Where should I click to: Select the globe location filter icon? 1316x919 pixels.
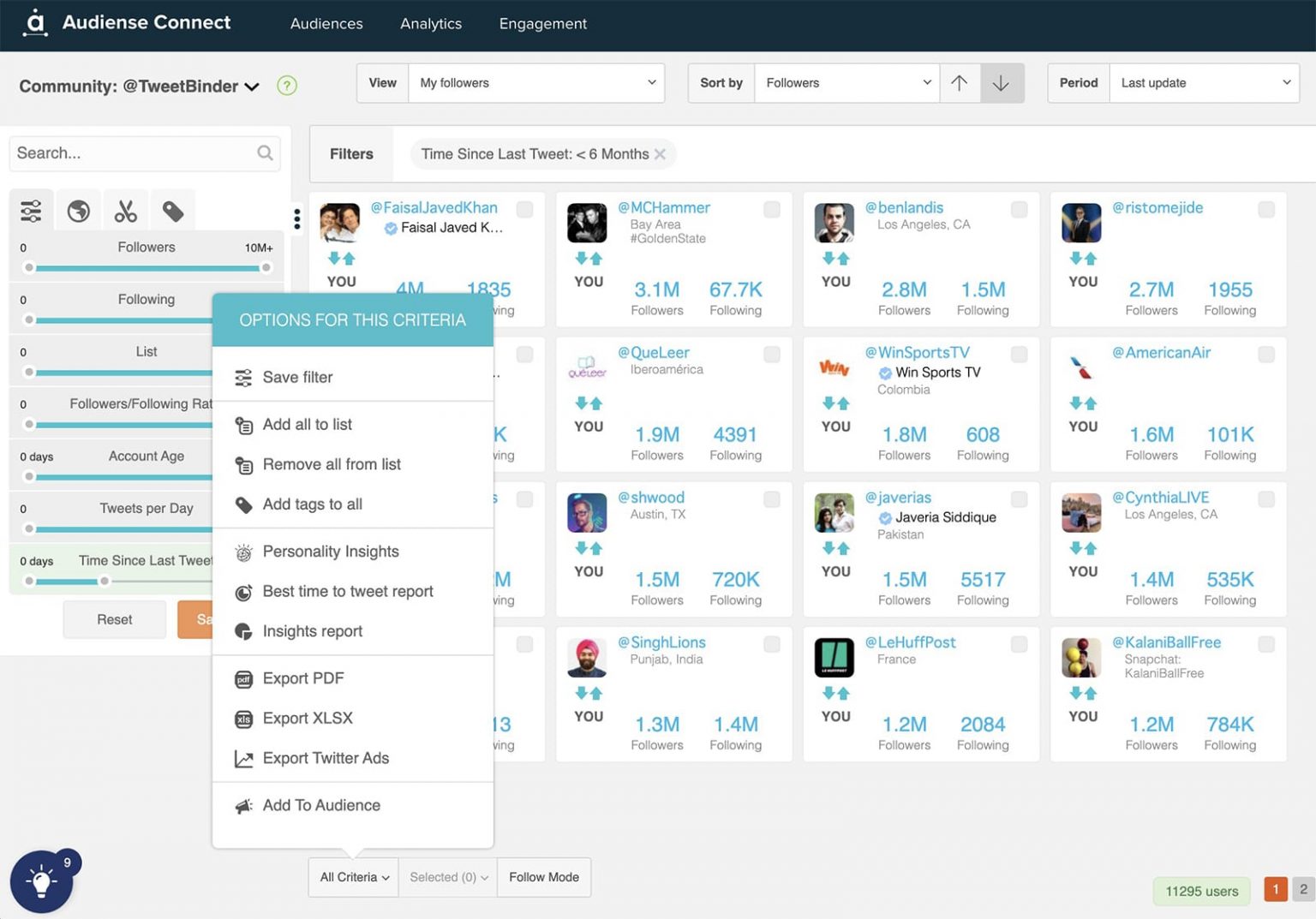coord(79,211)
